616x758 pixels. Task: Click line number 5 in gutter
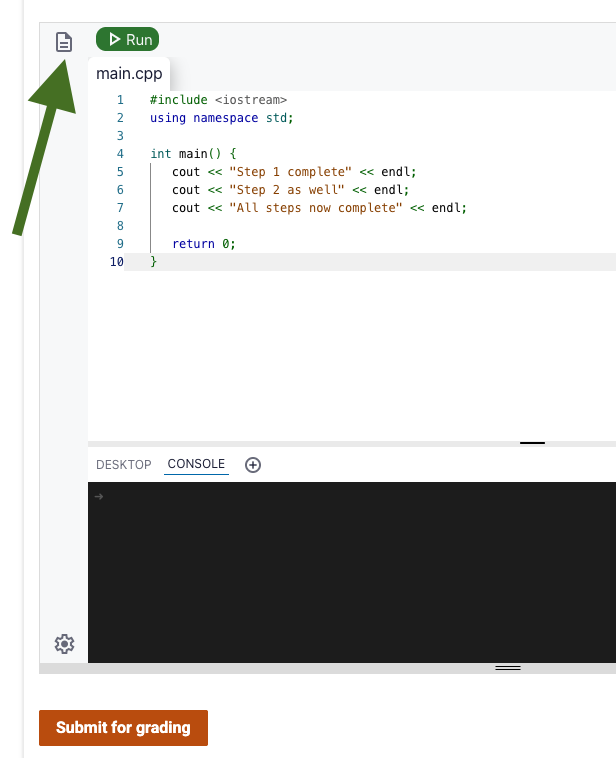tap(120, 172)
